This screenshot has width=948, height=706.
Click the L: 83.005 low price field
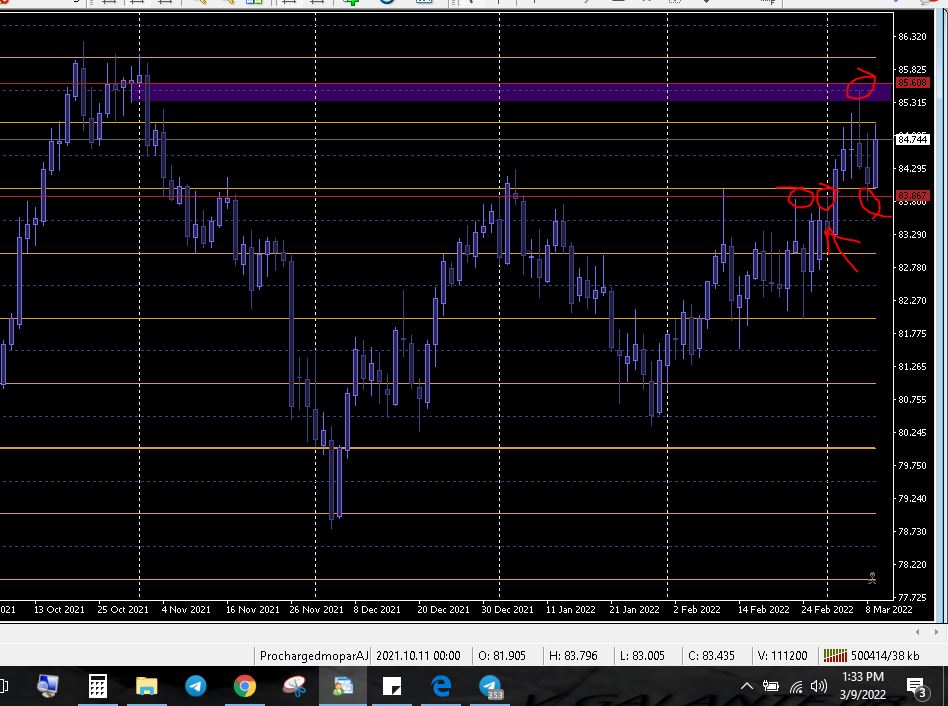642,656
